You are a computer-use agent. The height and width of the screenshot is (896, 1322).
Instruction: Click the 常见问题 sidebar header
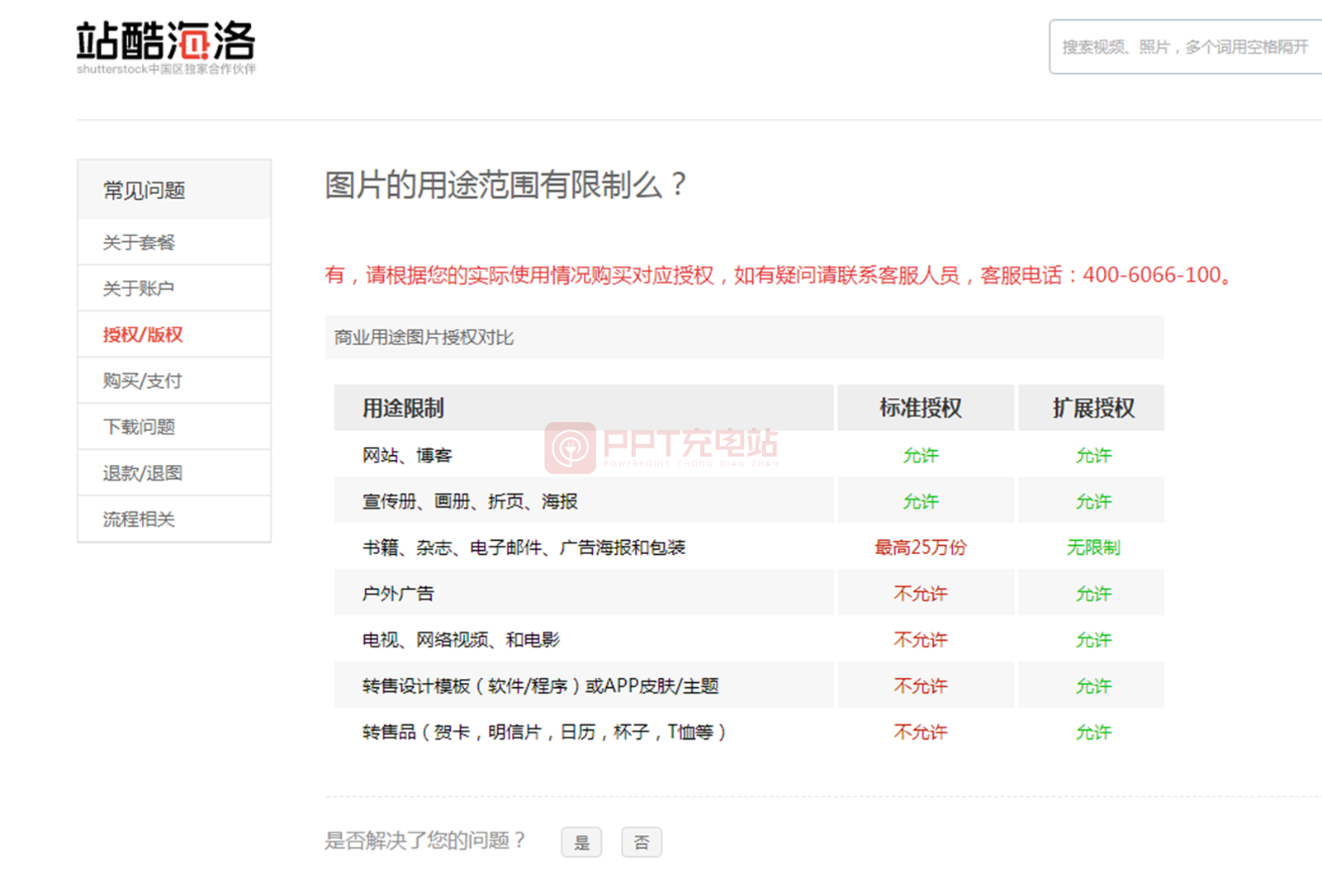tap(145, 191)
